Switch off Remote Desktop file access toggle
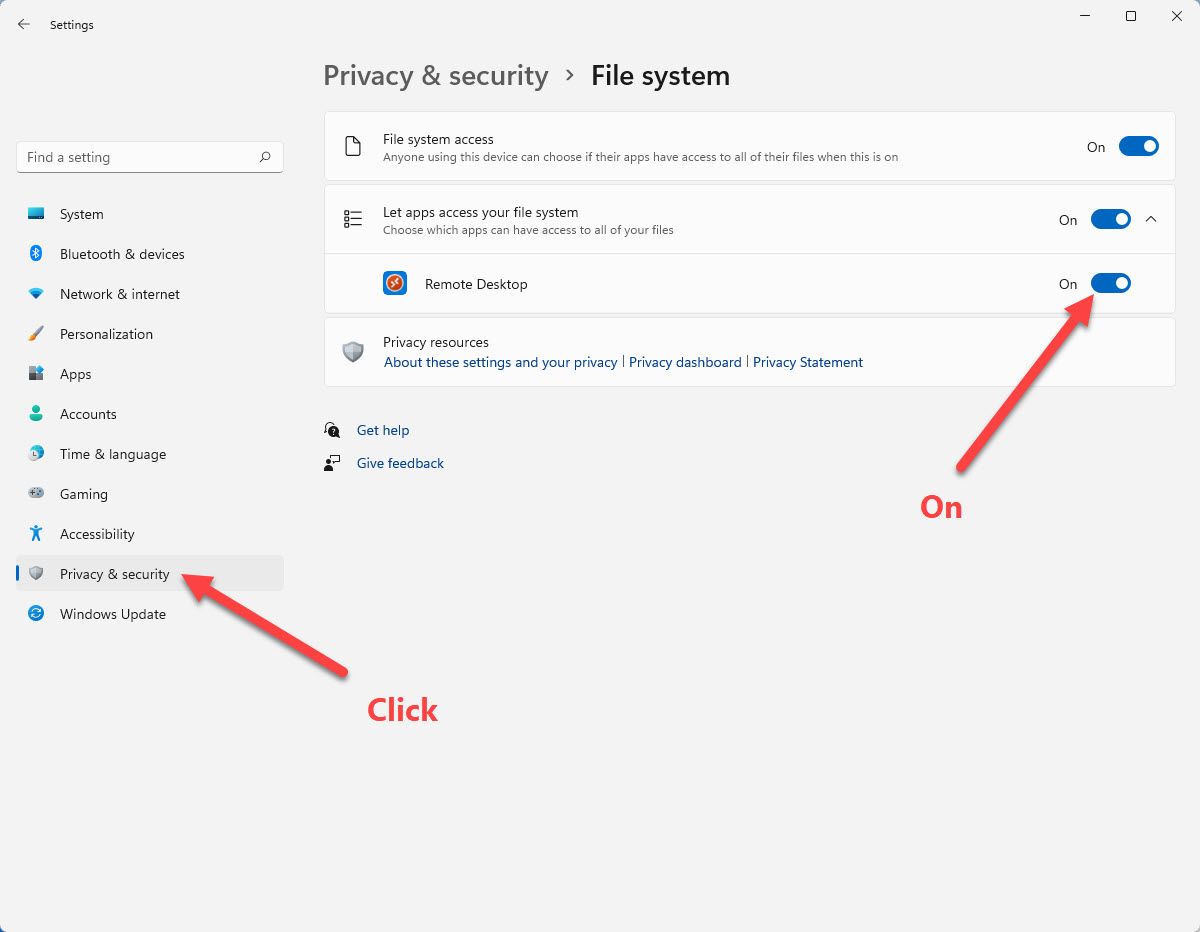The image size is (1200, 932). click(x=1110, y=284)
